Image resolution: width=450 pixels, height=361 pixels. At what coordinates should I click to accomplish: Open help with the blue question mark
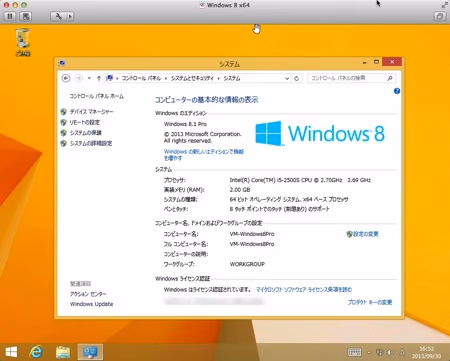tap(397, 91)
